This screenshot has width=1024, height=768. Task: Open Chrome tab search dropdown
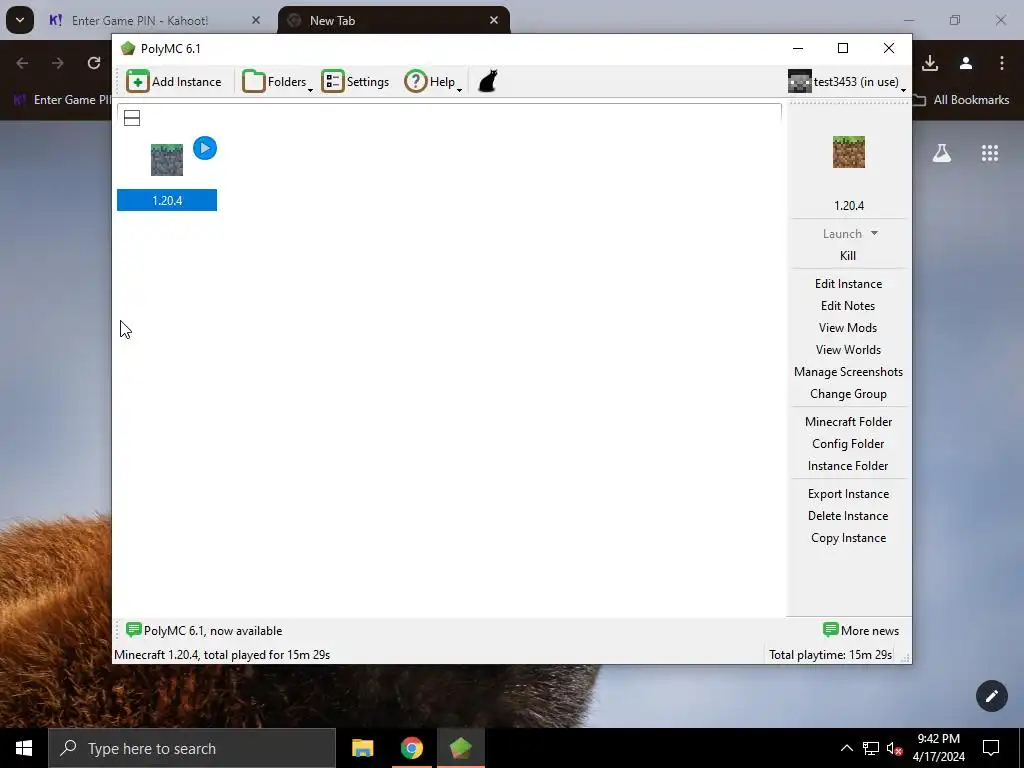tap(20, 20)
